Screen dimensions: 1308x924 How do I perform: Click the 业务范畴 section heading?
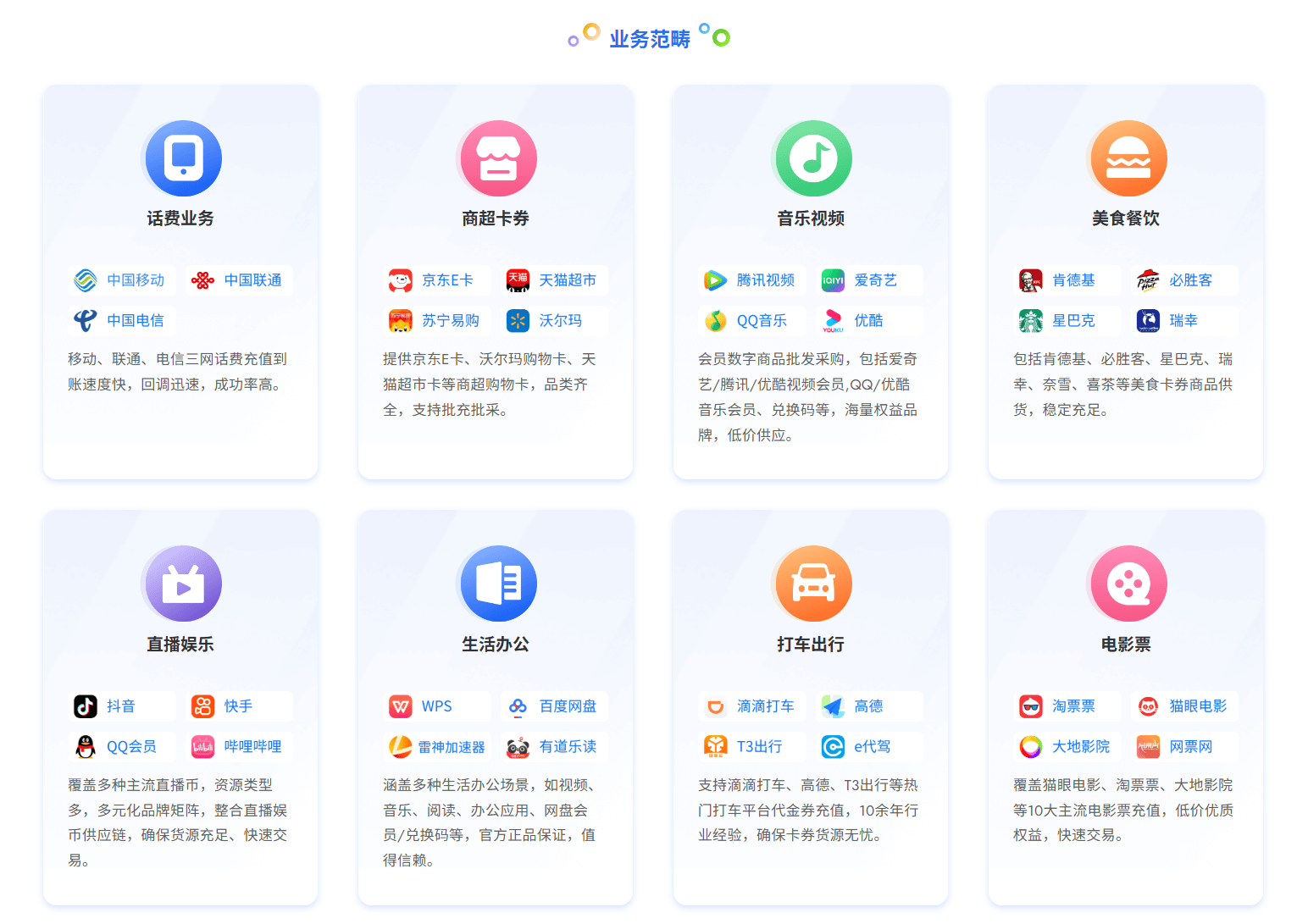pos(650,39)
